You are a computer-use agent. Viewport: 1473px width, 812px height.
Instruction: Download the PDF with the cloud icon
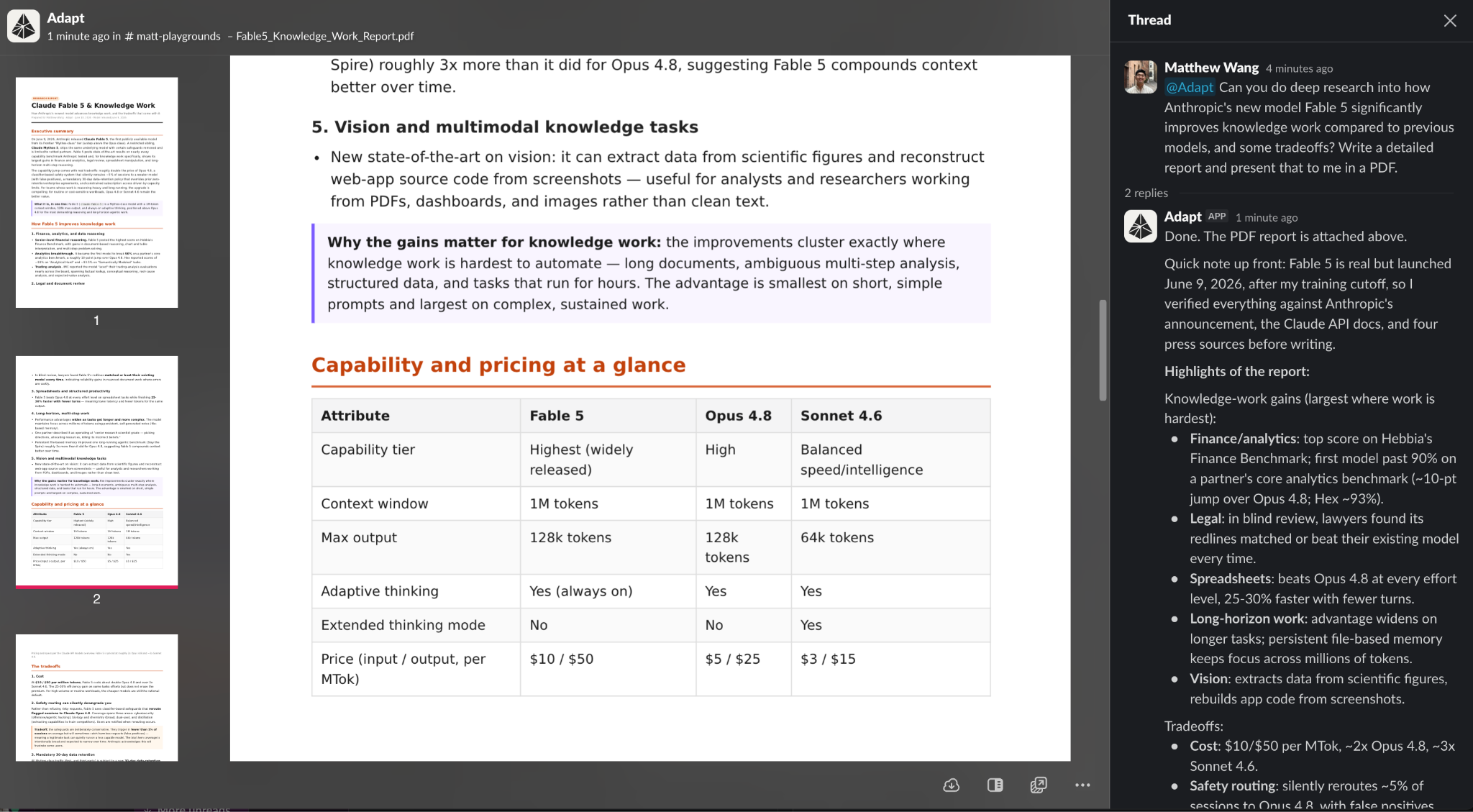951,785
